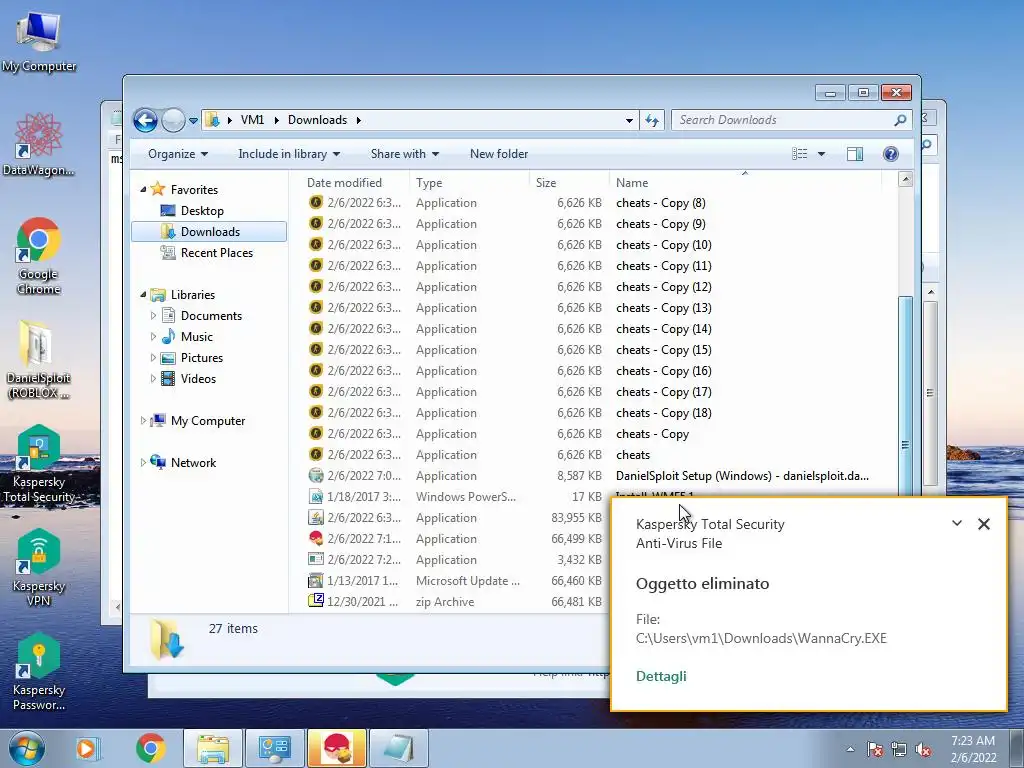Click the Explorer Forward navigation button

point(173,120)
